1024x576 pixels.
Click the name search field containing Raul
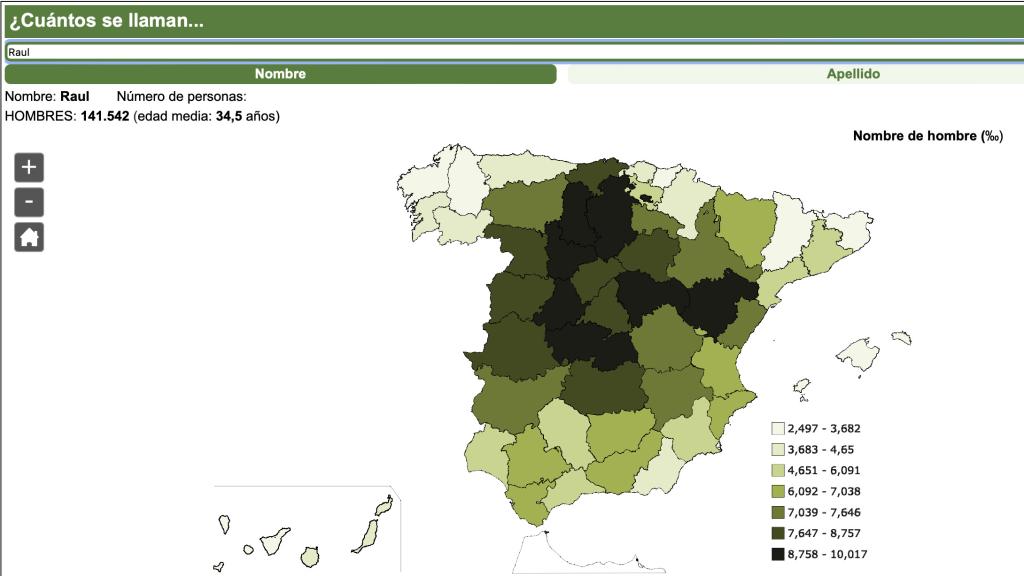coord(515,52)
